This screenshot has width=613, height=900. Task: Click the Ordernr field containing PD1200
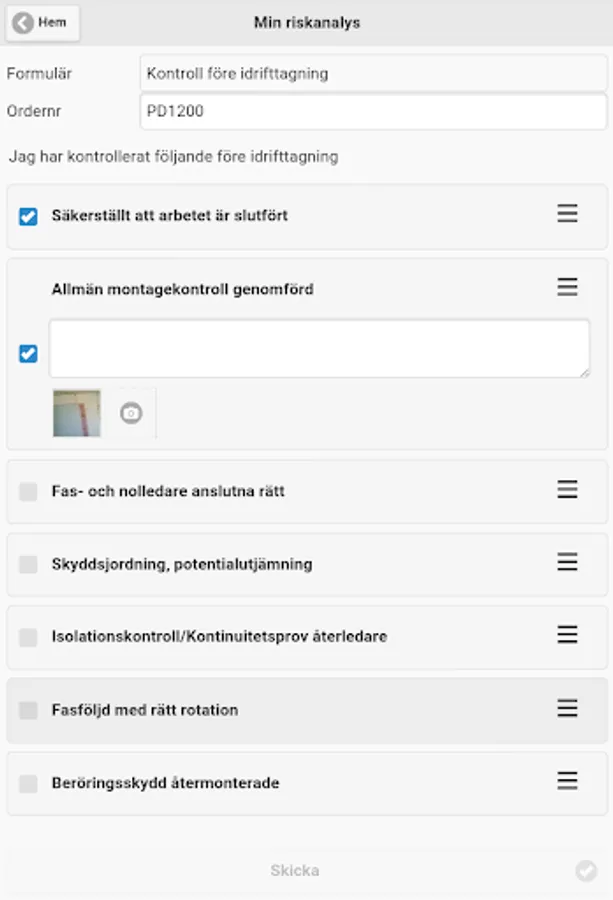[x=372, y=111]
